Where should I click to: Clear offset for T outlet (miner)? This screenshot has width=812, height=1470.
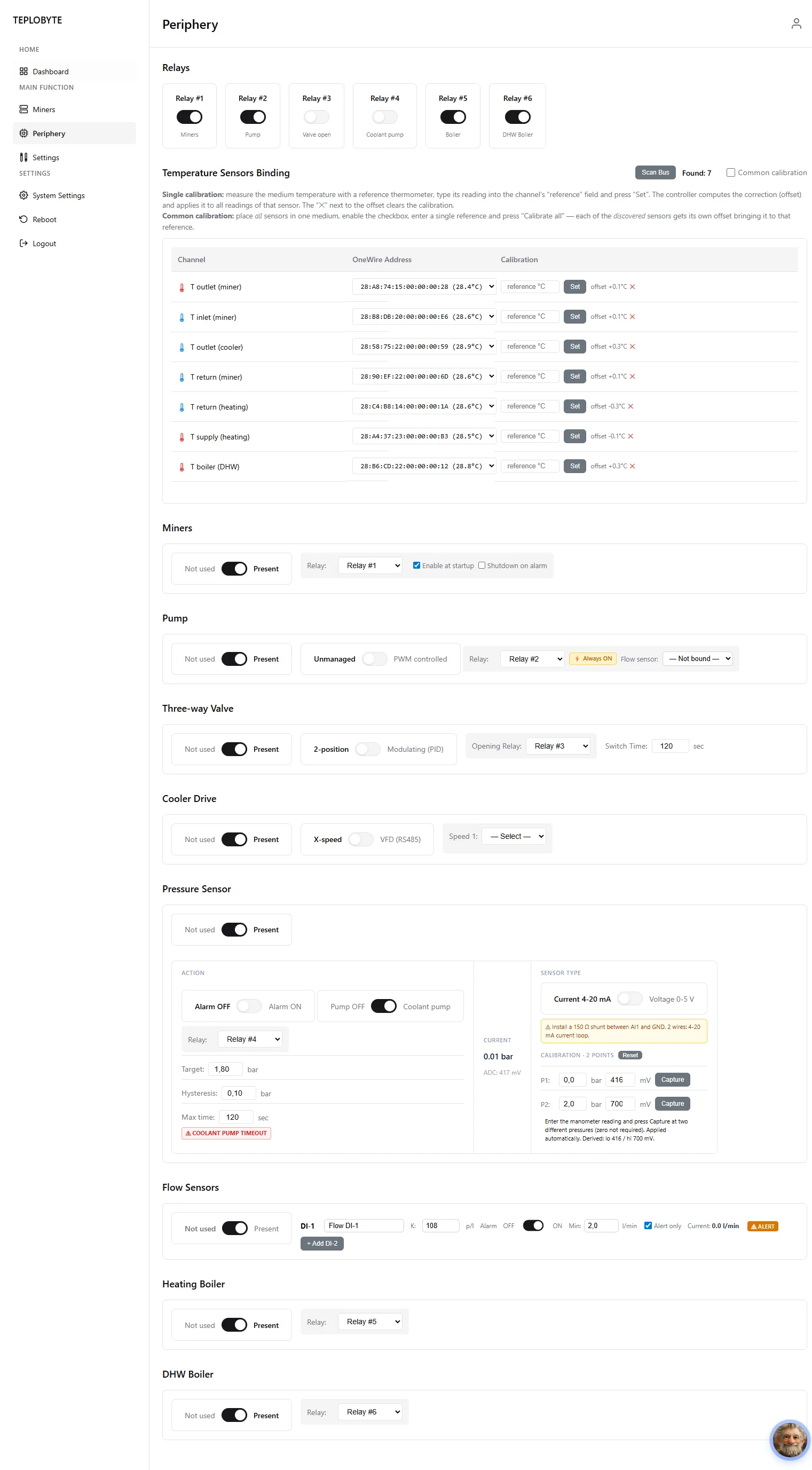tap(632, 287)
